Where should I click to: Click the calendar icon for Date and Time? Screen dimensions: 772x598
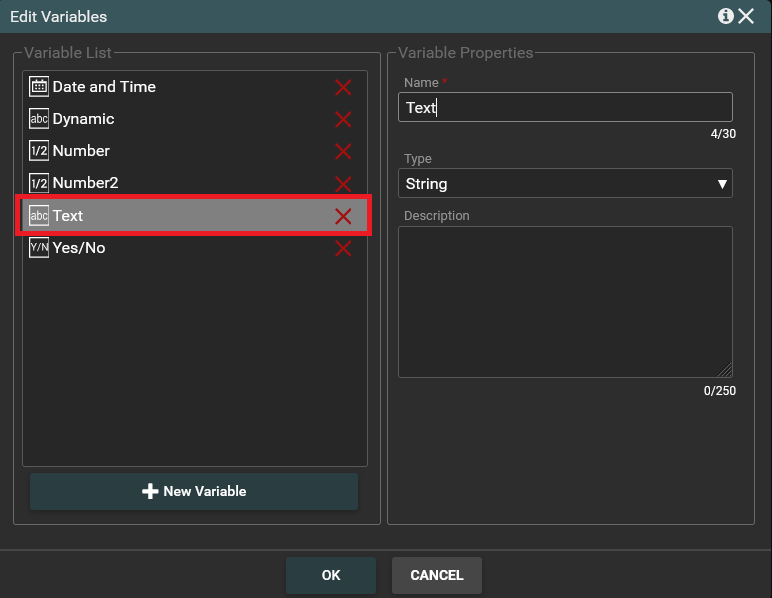click(39, 87)
